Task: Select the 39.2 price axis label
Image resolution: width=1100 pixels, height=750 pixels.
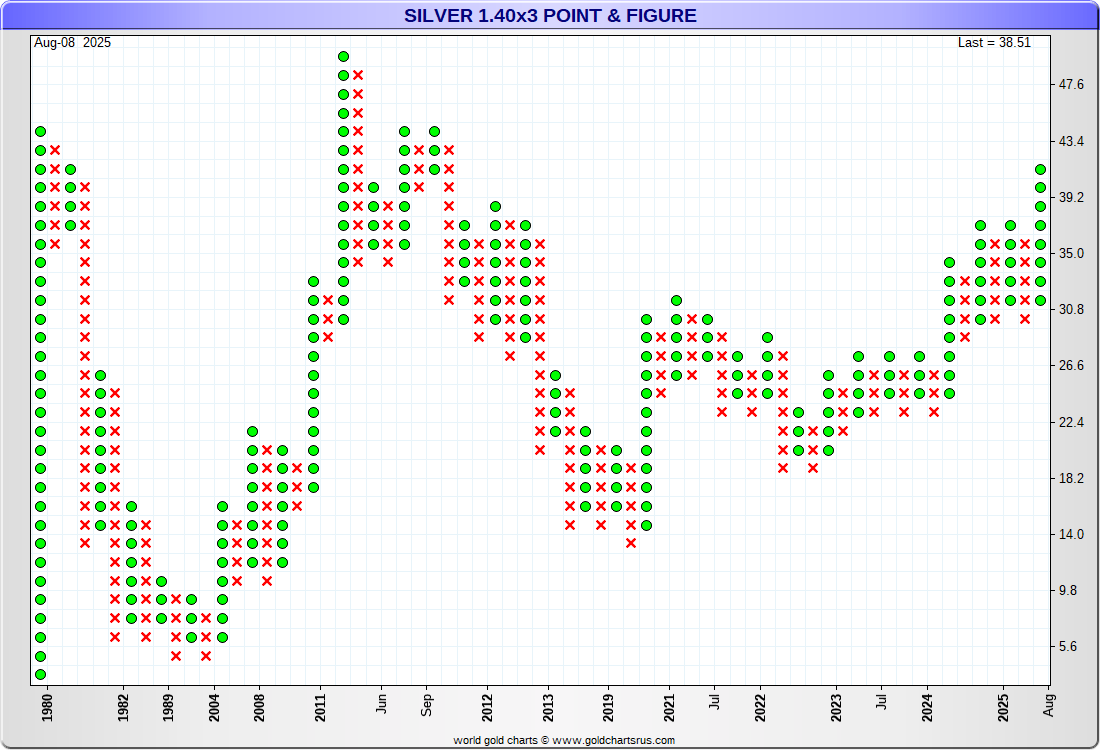Action: click(x=1071, y=198)
